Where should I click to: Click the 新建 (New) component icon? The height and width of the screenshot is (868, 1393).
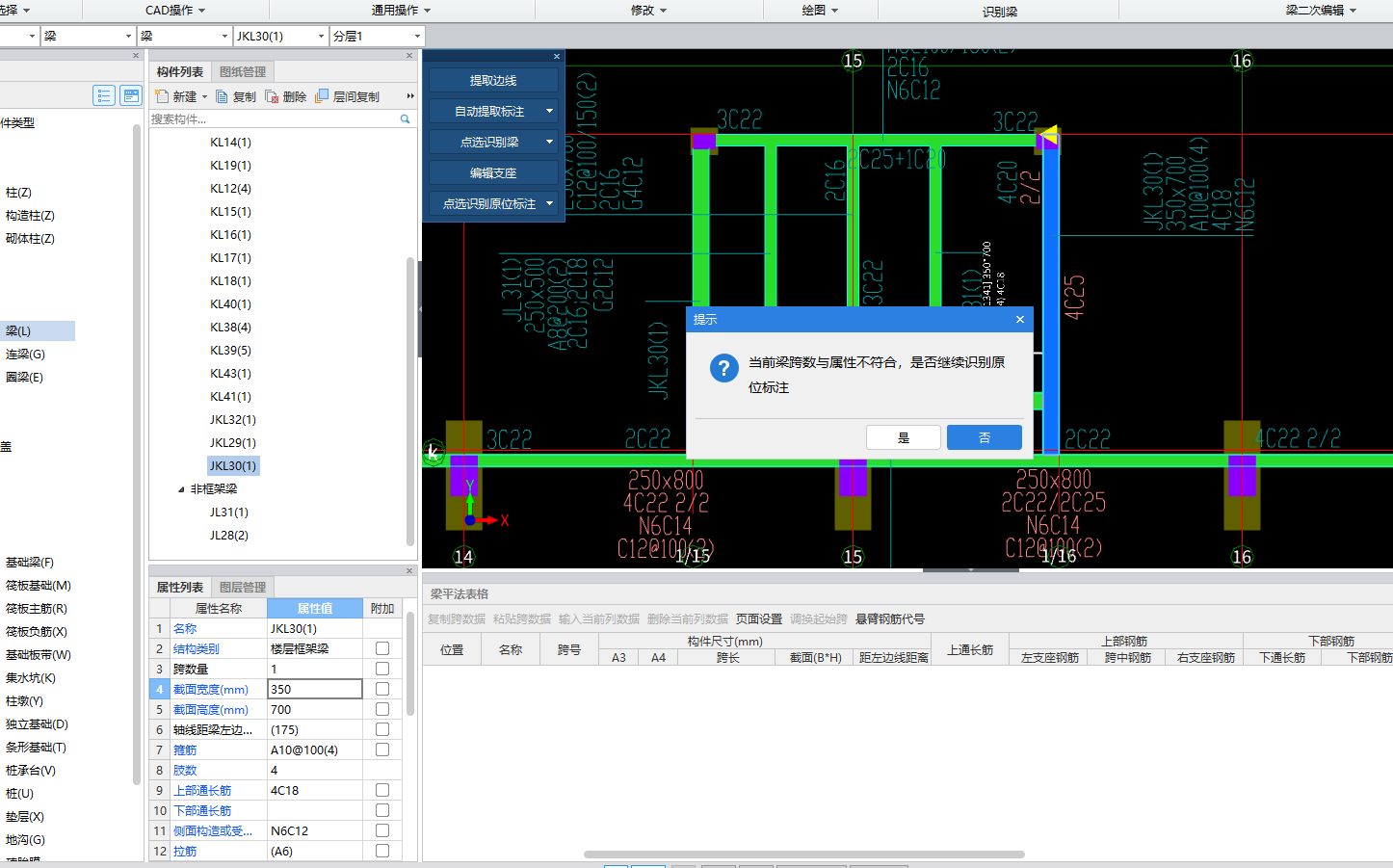pos(162,96)
